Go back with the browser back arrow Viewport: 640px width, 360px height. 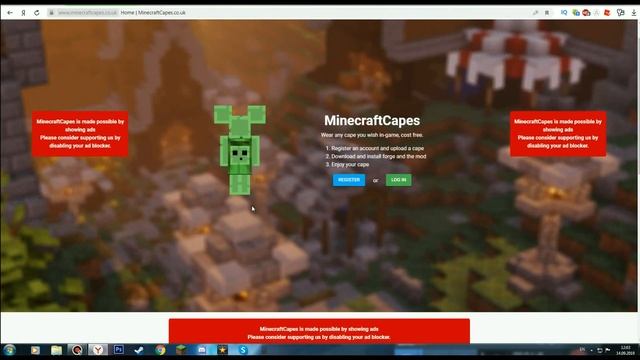coord(10,13)
